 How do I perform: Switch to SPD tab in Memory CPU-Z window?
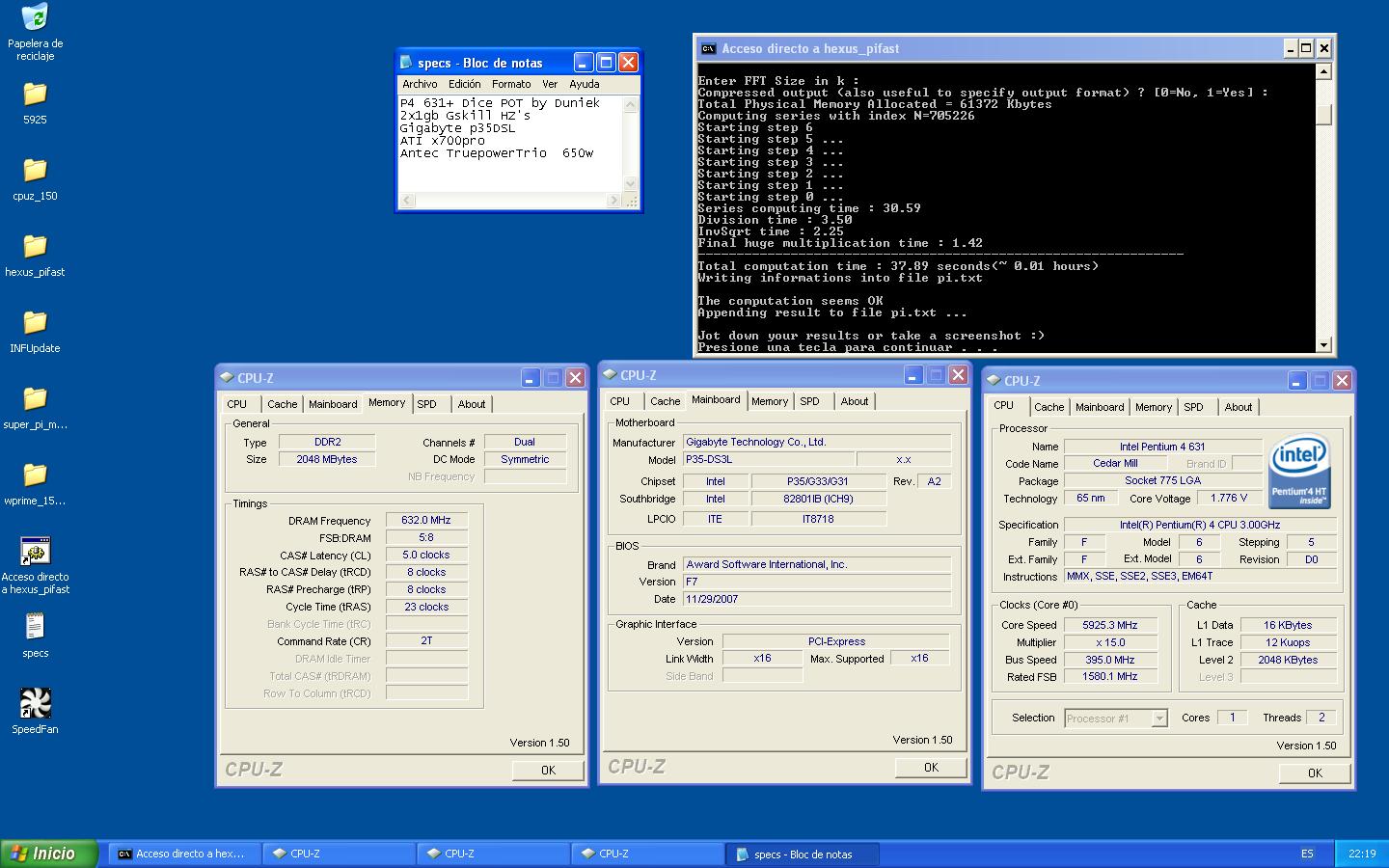427,404
